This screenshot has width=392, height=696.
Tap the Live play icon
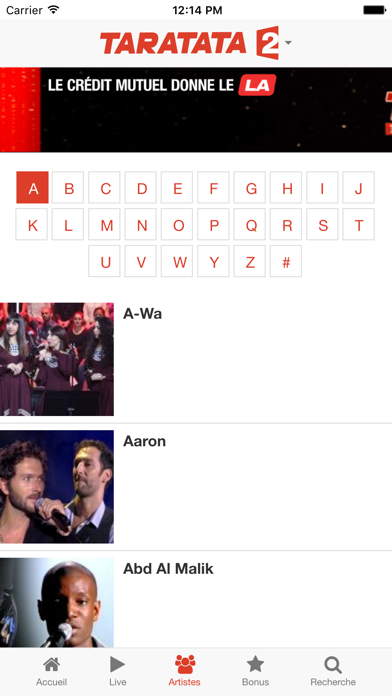coord(118,664)
